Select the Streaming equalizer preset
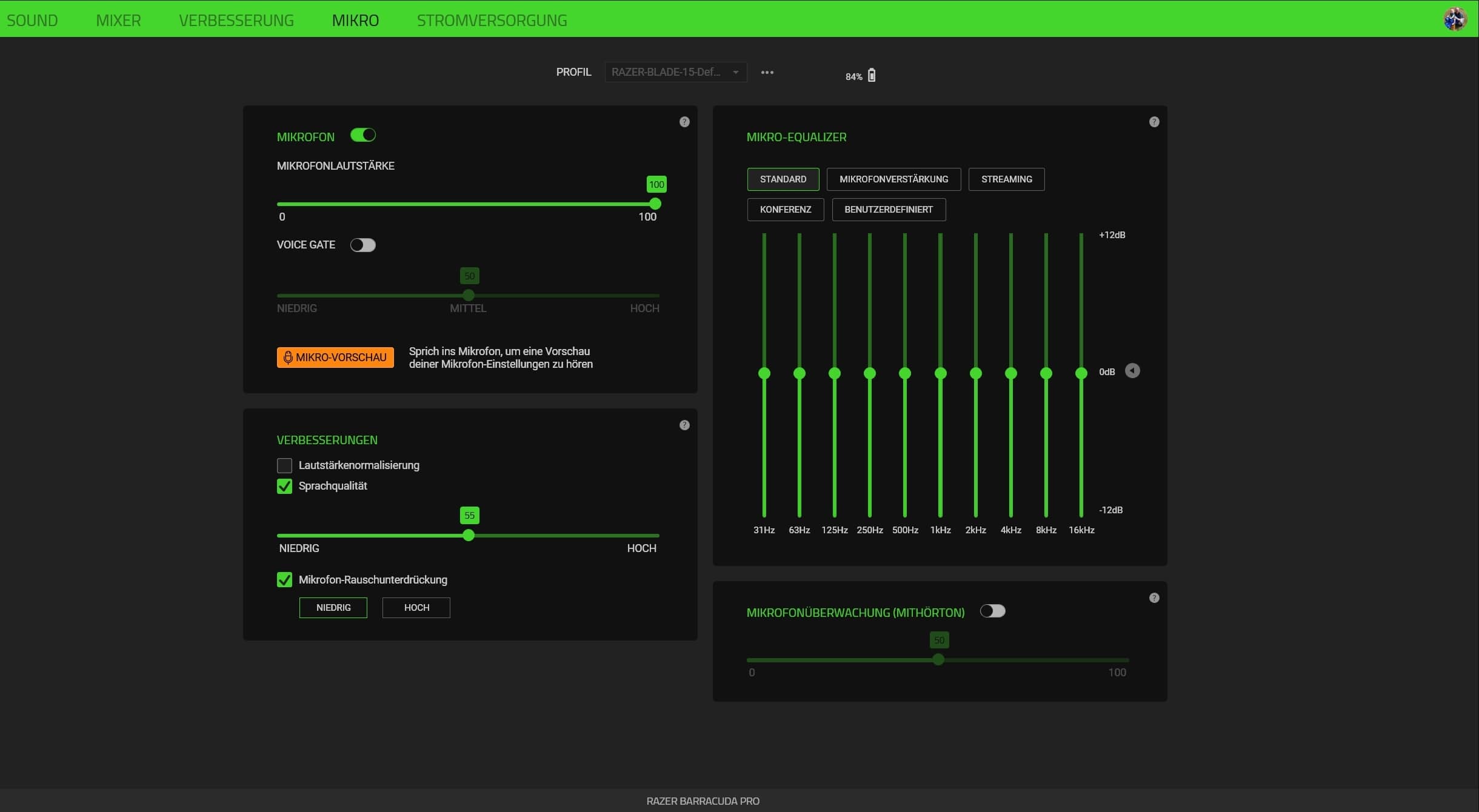1479x812 pixels. click(1006, 179)
